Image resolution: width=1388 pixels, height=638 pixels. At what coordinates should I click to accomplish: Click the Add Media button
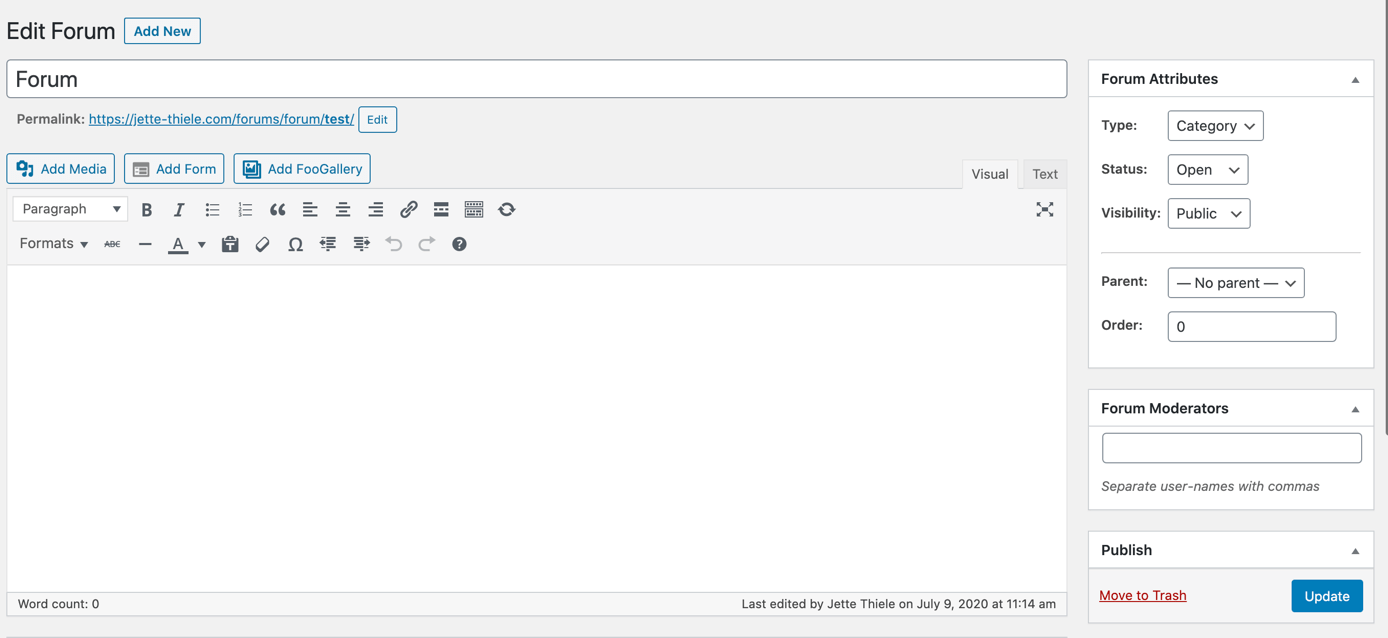[x=61, y=169]
